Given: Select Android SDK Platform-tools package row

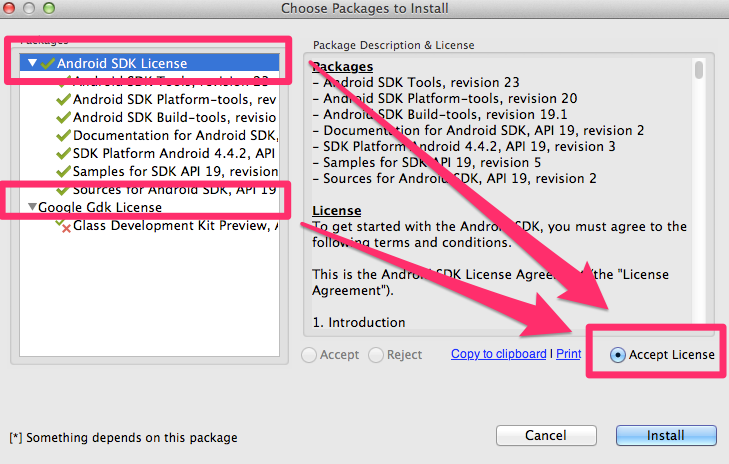Looking at the screenshot, I should click(x=175, y=99).
